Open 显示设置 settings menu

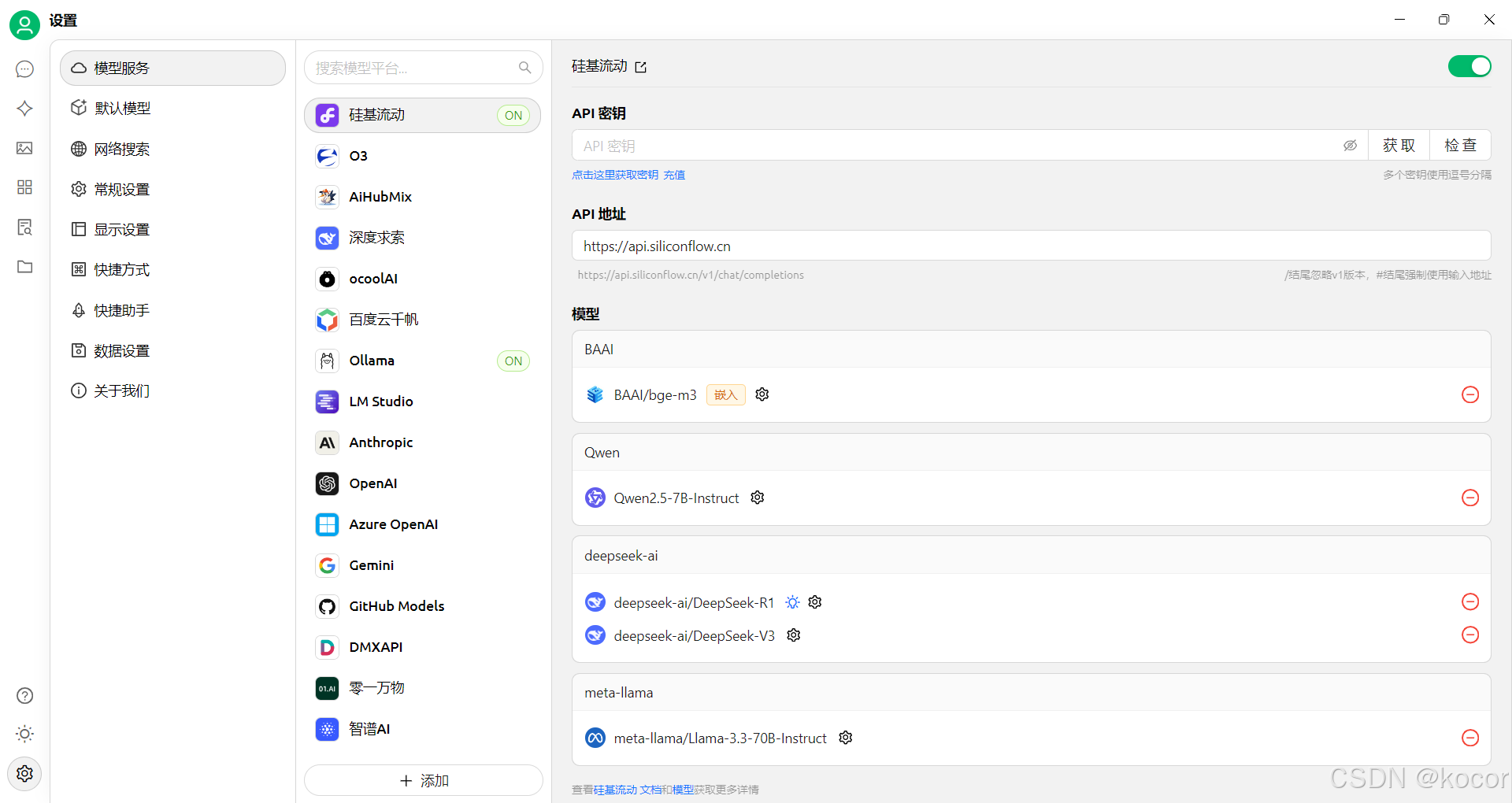pyautogui.click(x=172, y=230)
